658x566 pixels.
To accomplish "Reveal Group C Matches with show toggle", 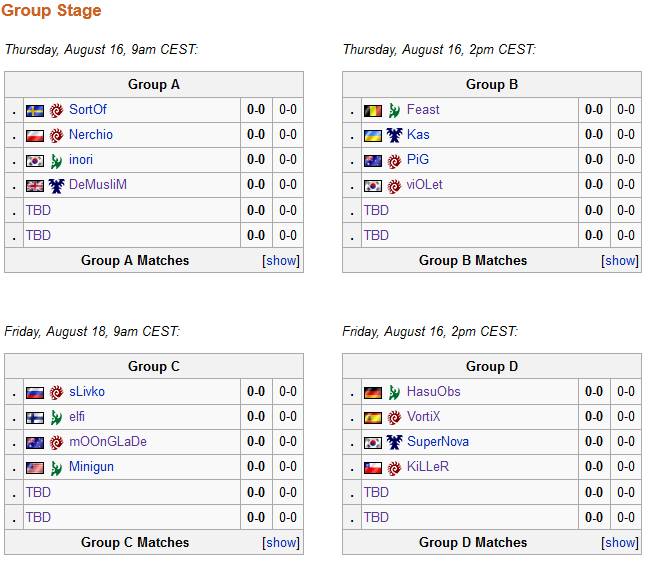I will coord(281,543).
